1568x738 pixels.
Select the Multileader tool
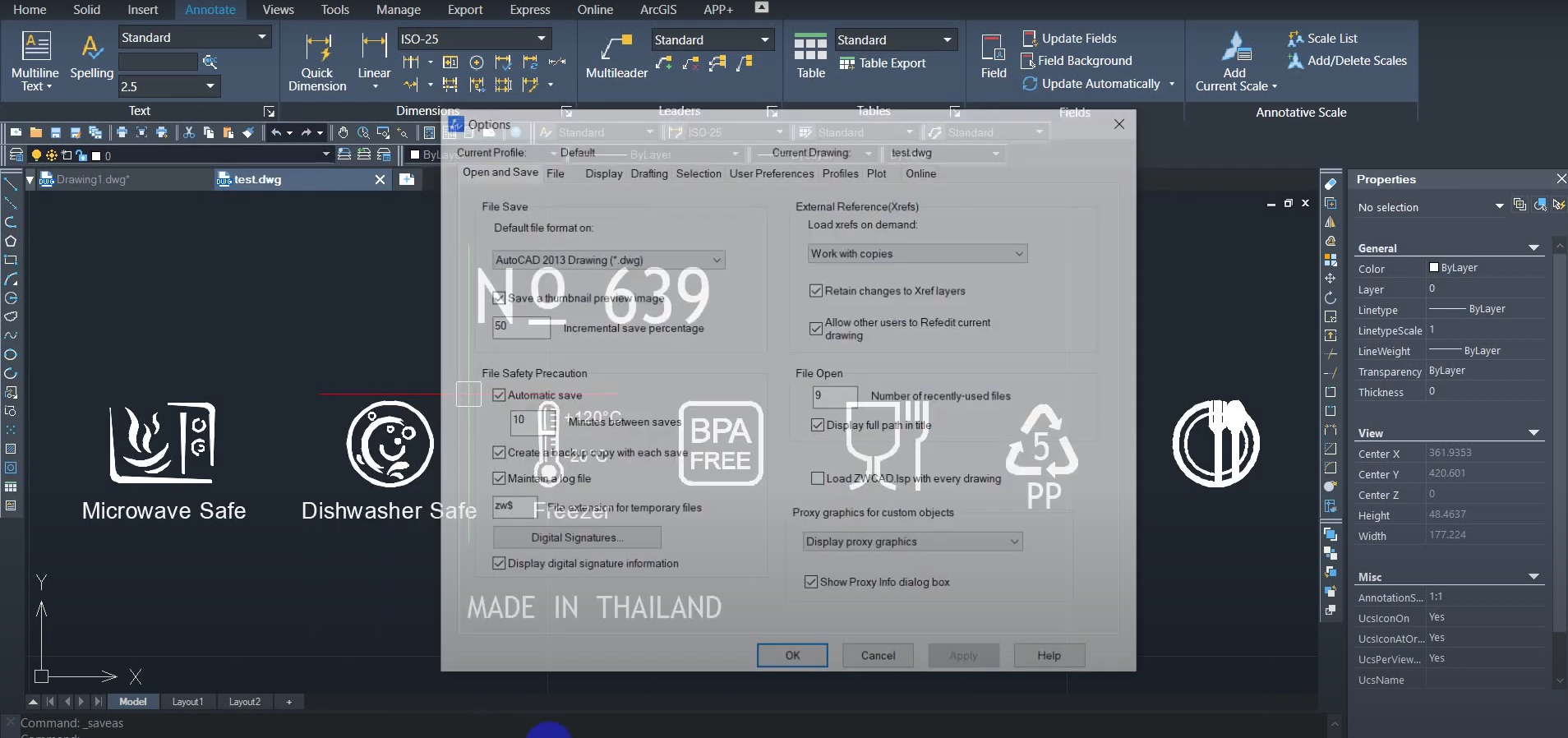click(616, 58)
